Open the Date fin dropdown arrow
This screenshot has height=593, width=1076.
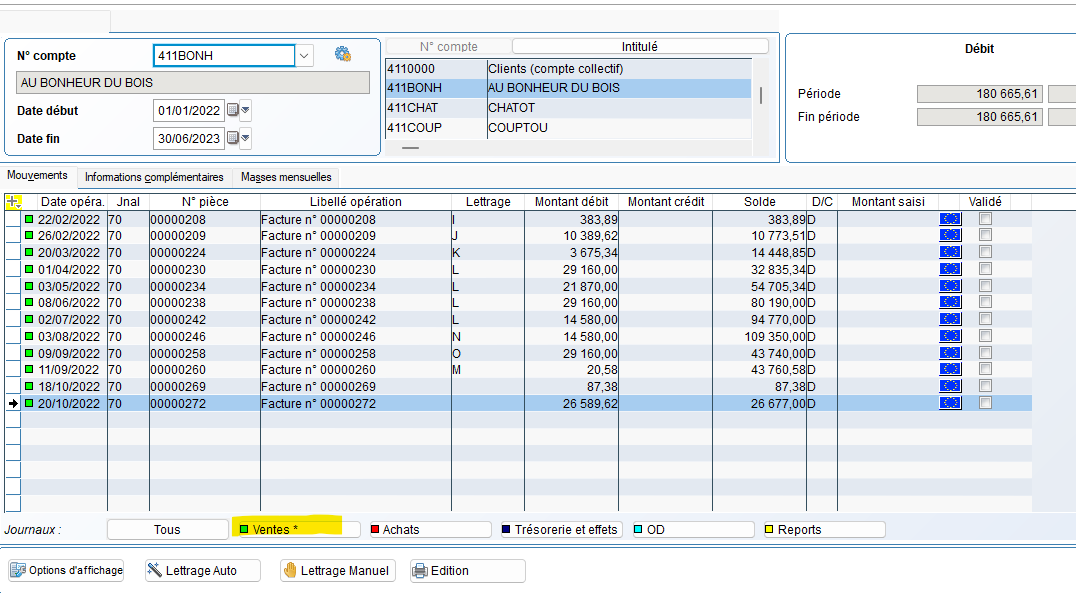(246, 138)
